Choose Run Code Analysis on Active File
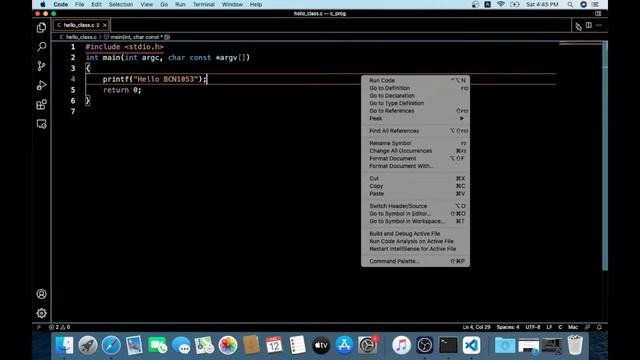The image size is (640, 360). coord(416,241)
